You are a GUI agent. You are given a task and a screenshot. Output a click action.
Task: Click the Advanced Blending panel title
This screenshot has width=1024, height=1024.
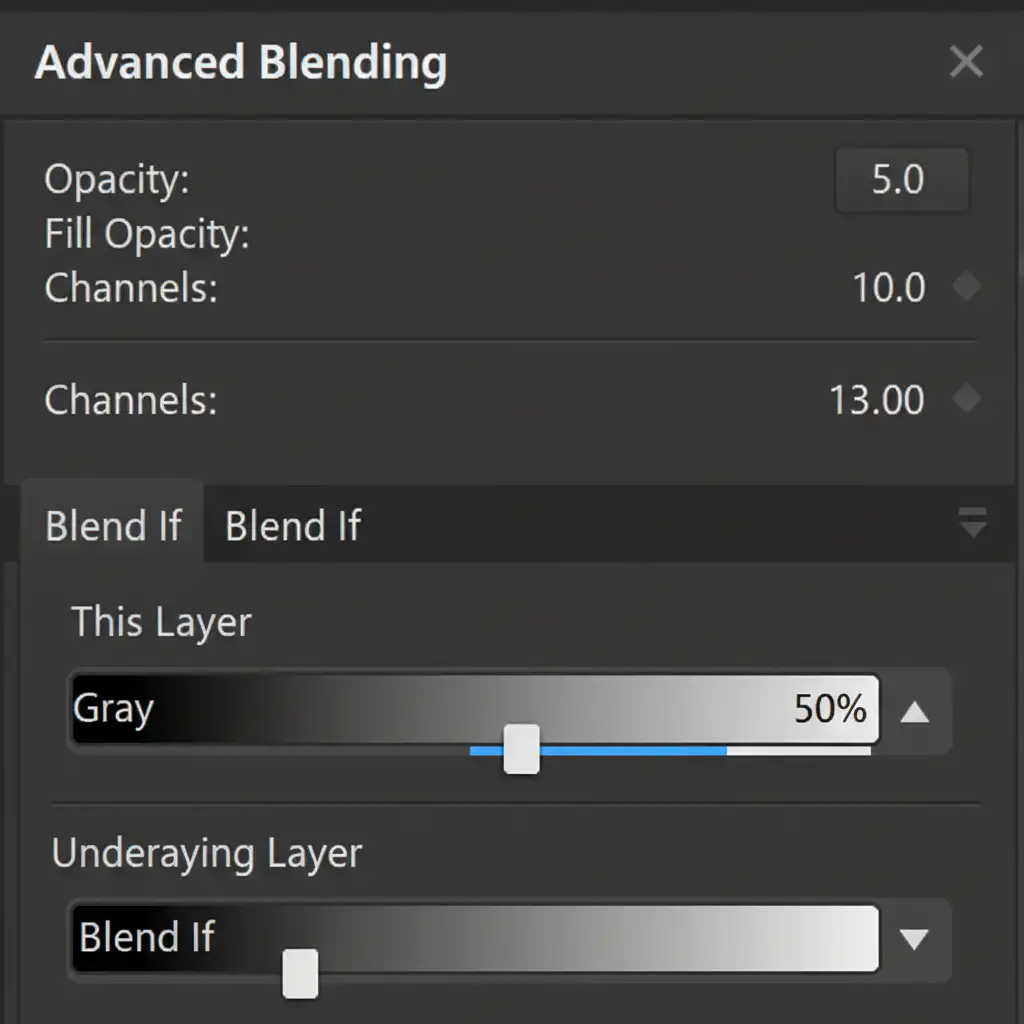click(240, 64)
